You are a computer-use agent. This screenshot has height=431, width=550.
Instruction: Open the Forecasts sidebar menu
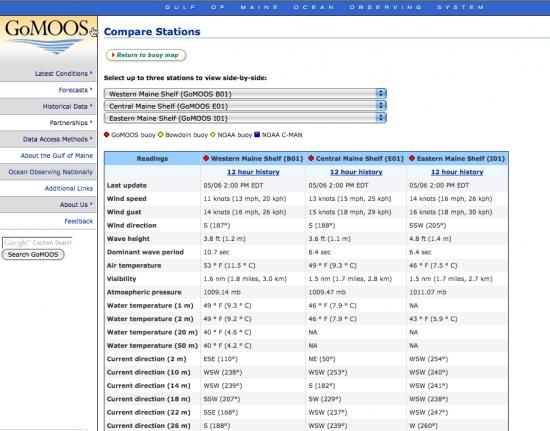pyautogui.click(x=75, y=90)
